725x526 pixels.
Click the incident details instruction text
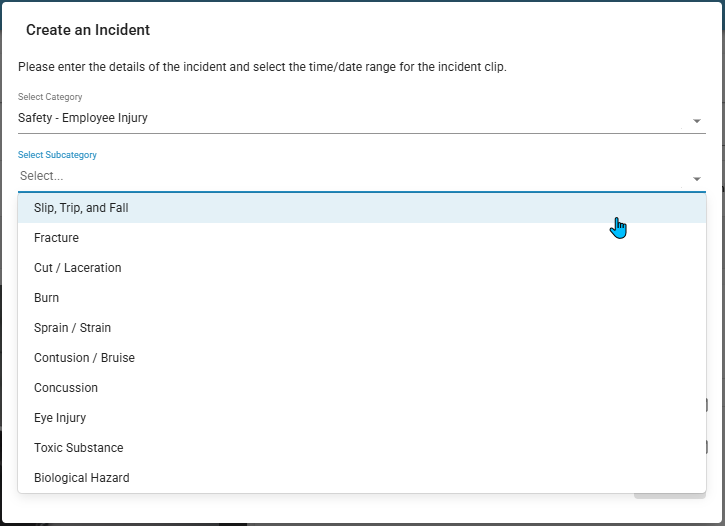point(262,67)
